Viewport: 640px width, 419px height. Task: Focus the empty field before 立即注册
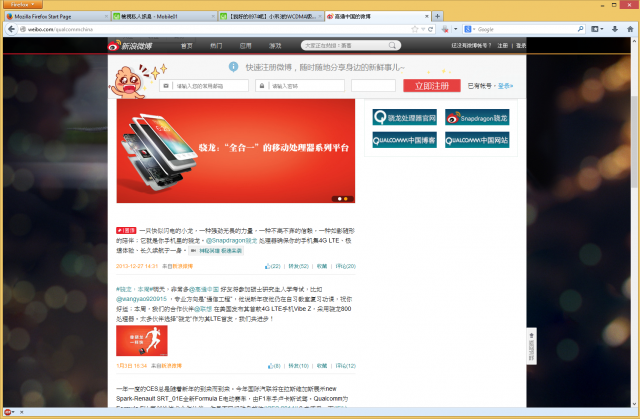click(373, 86)
